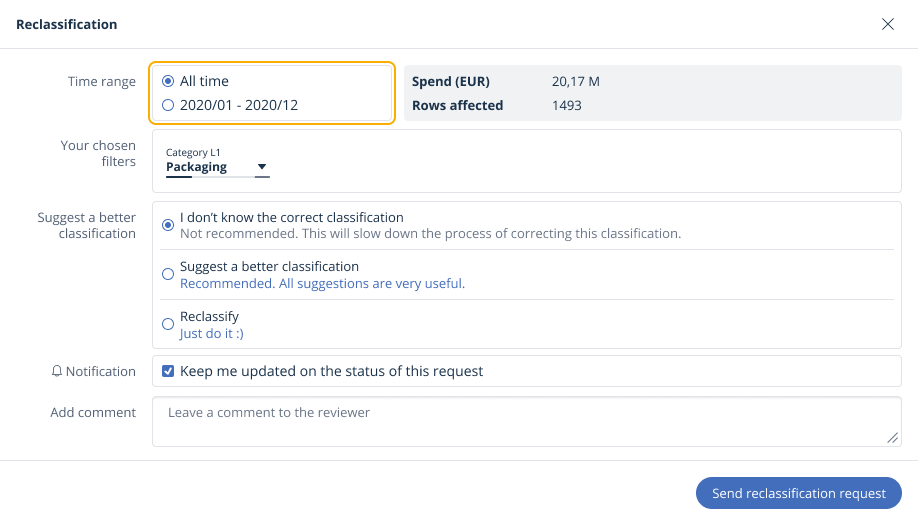Uncheck the Keep me updated checkbox

pos(168,371)
